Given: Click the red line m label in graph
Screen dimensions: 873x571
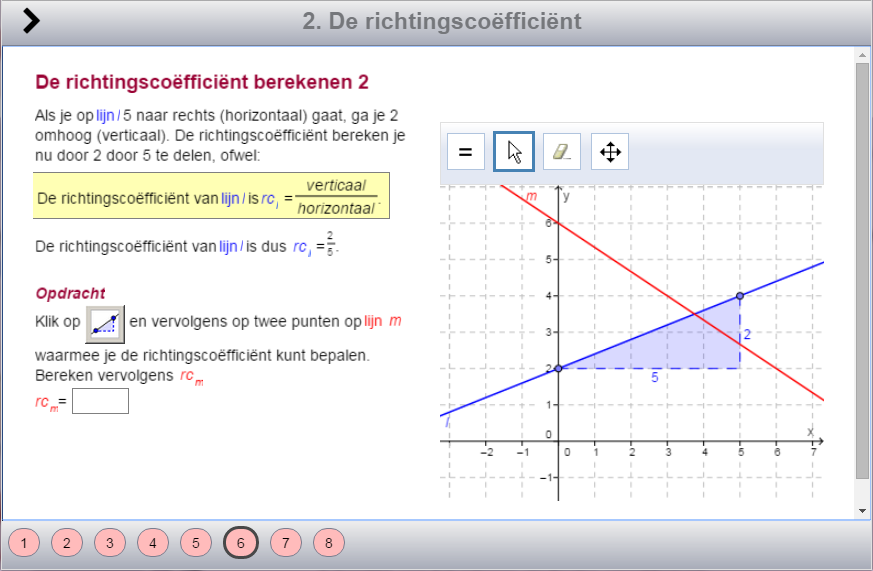Looking at the screenshot, I should point(531,197).
